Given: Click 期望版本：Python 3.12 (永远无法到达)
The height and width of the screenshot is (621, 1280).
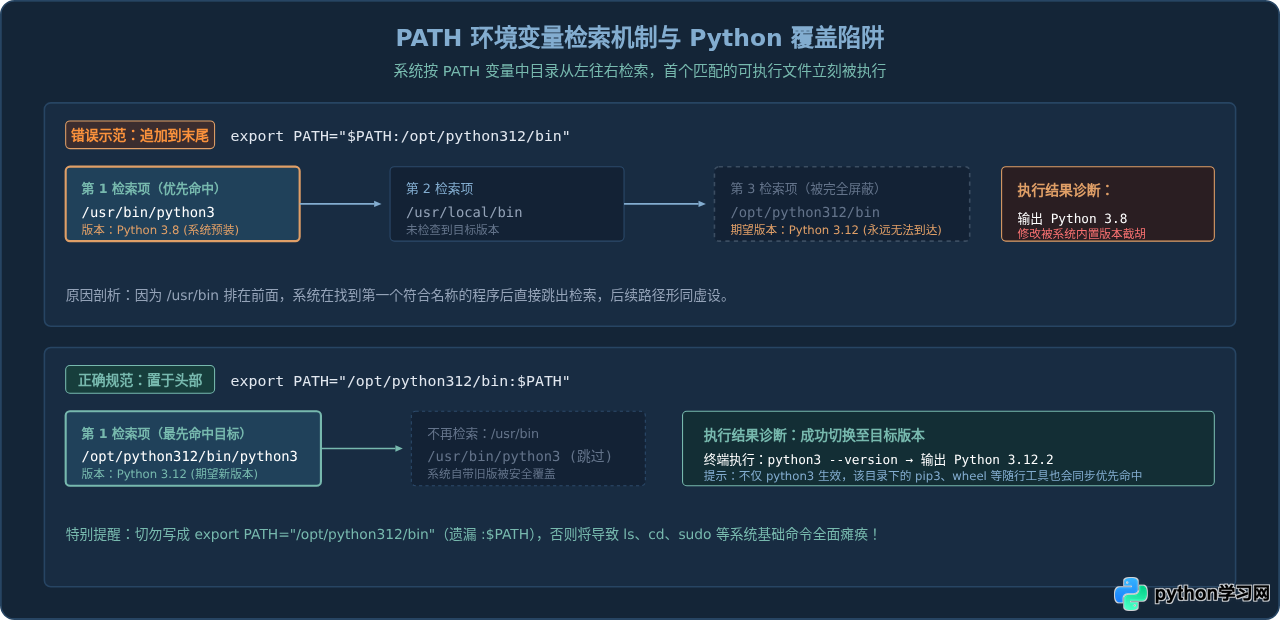Looking at the screenshot, I should click(835, 230).
